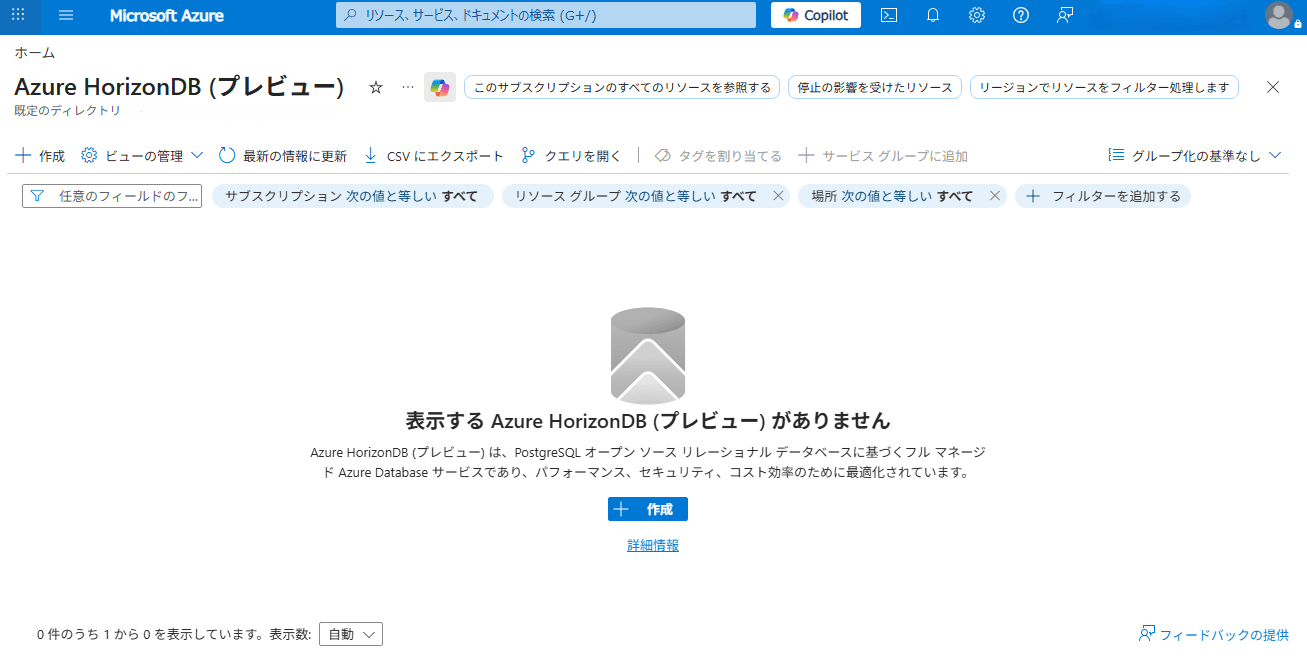1307x661 pixels.
Task: Open the 表示数 自動 dropdown
Action: click(351, 634)
